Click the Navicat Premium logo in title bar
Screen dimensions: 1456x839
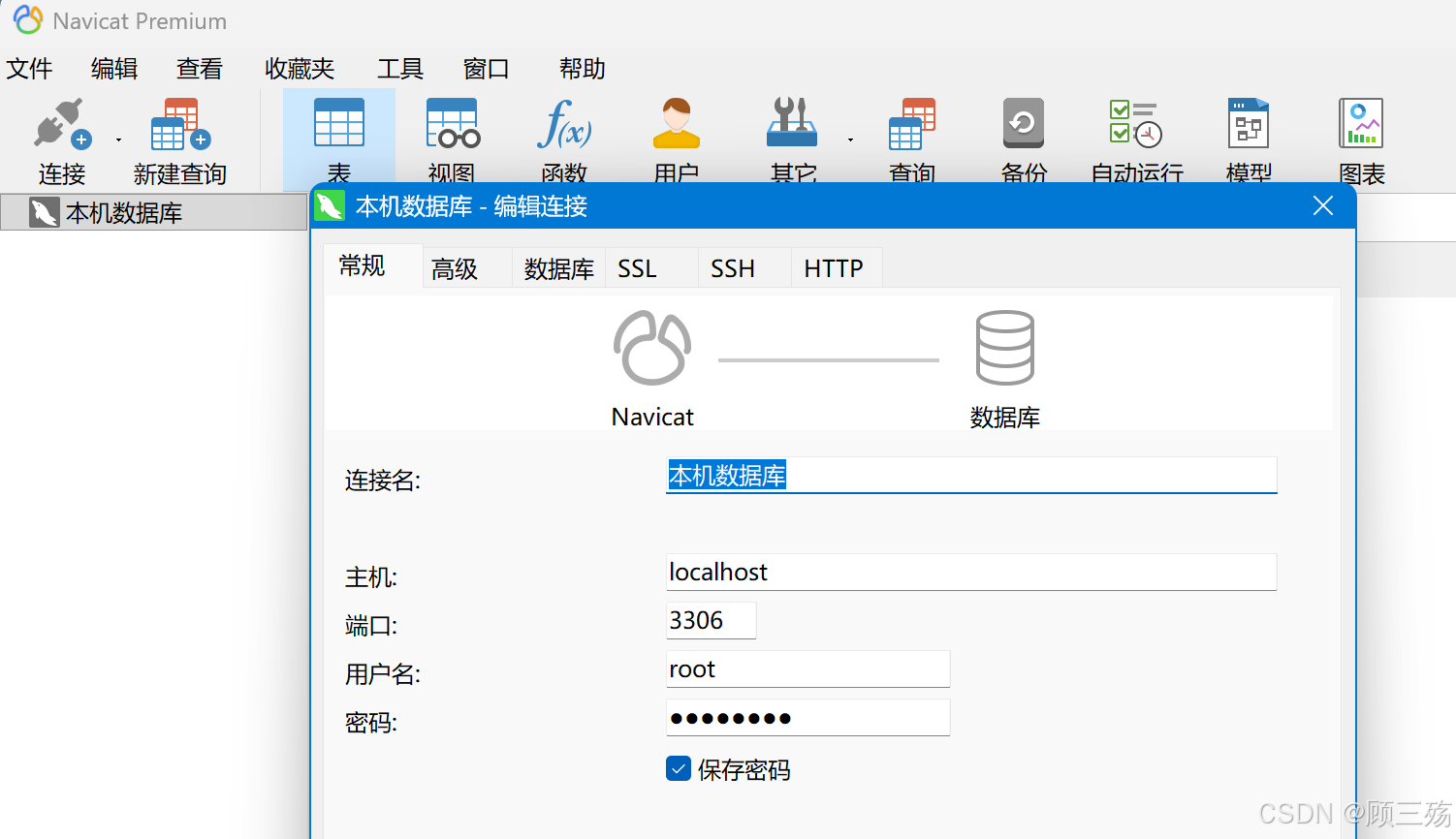(x=27, y=19)
